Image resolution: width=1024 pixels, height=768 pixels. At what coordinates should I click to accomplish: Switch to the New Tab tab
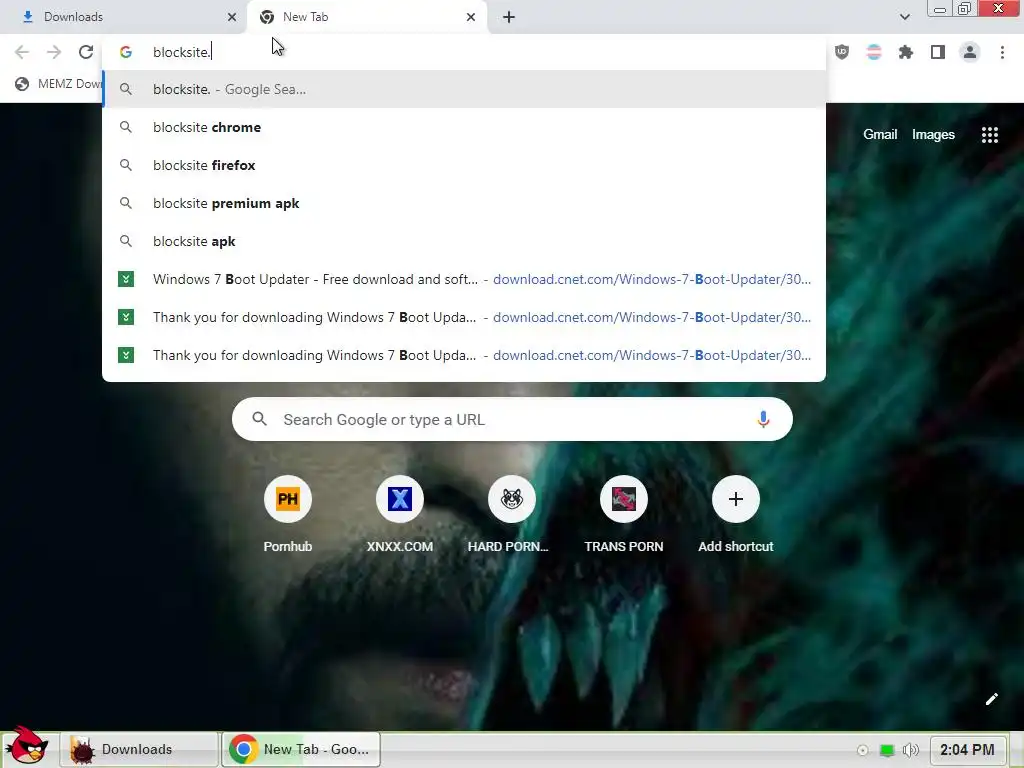pyautogui.click(x=367, y=17)
